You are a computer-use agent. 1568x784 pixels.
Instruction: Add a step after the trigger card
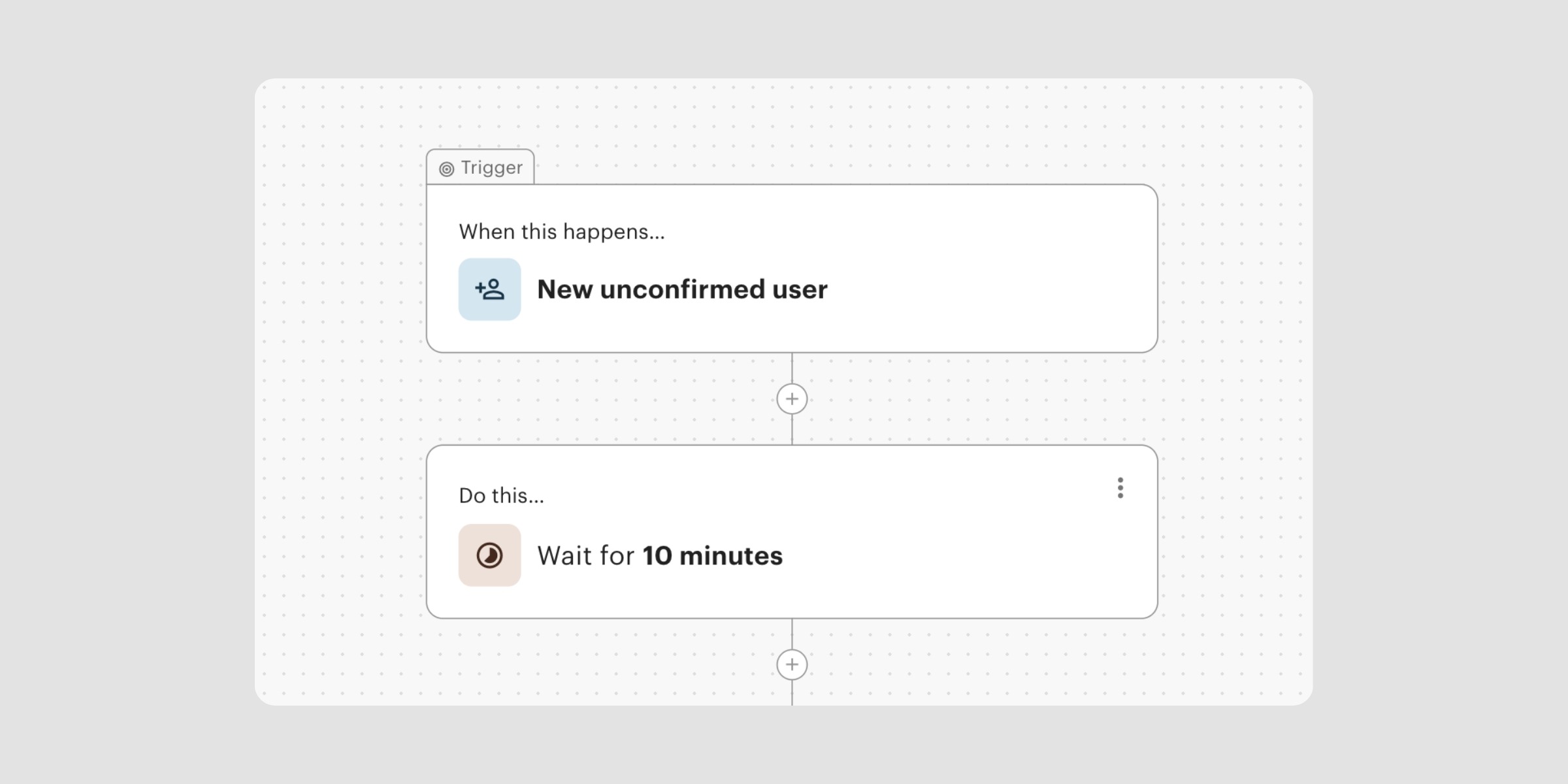[792, 399]
